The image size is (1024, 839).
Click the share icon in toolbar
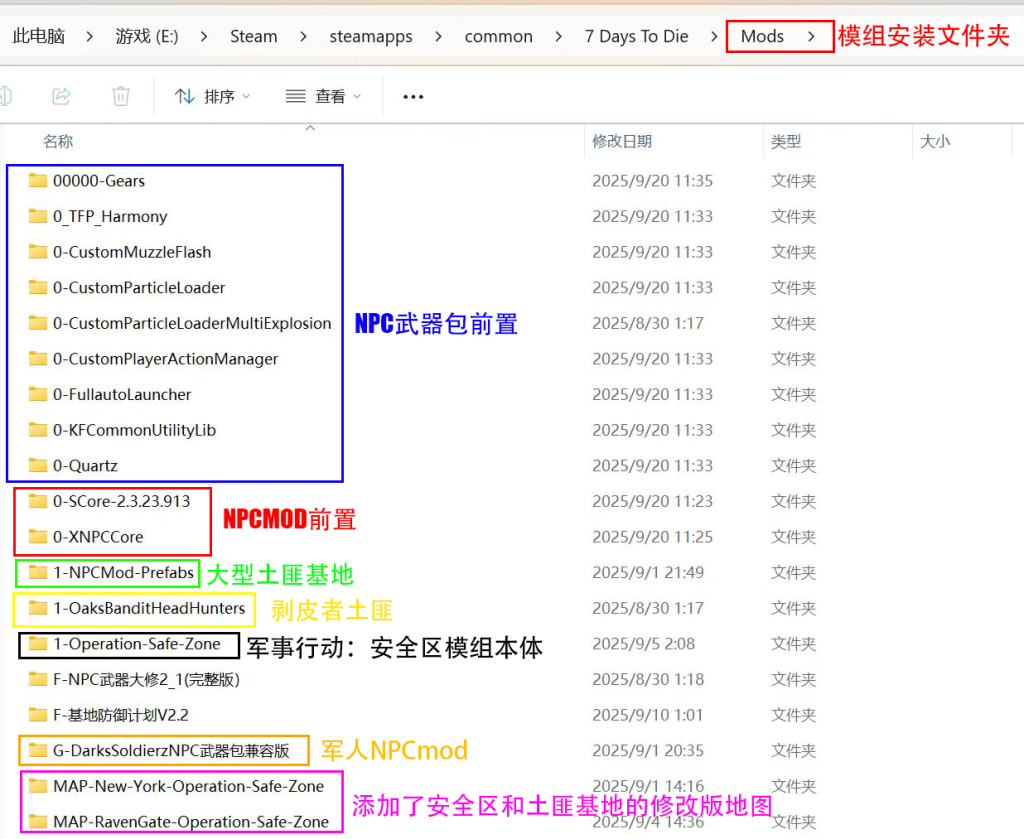61,96
